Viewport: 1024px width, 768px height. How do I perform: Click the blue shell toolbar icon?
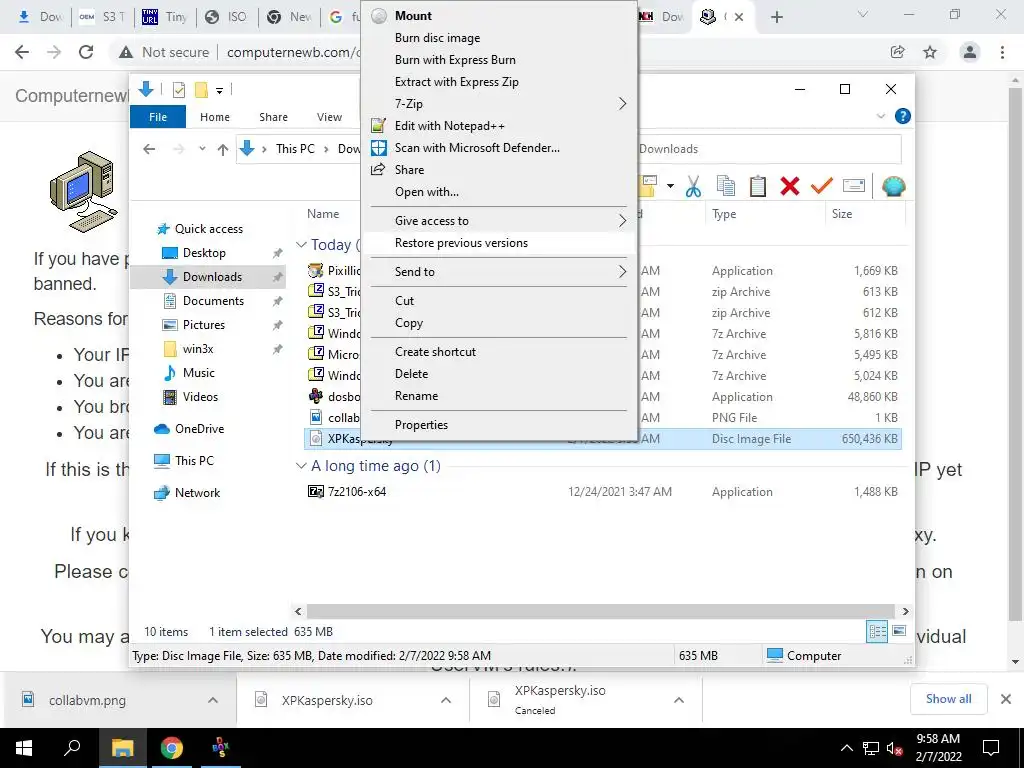(x=893, y=187)
